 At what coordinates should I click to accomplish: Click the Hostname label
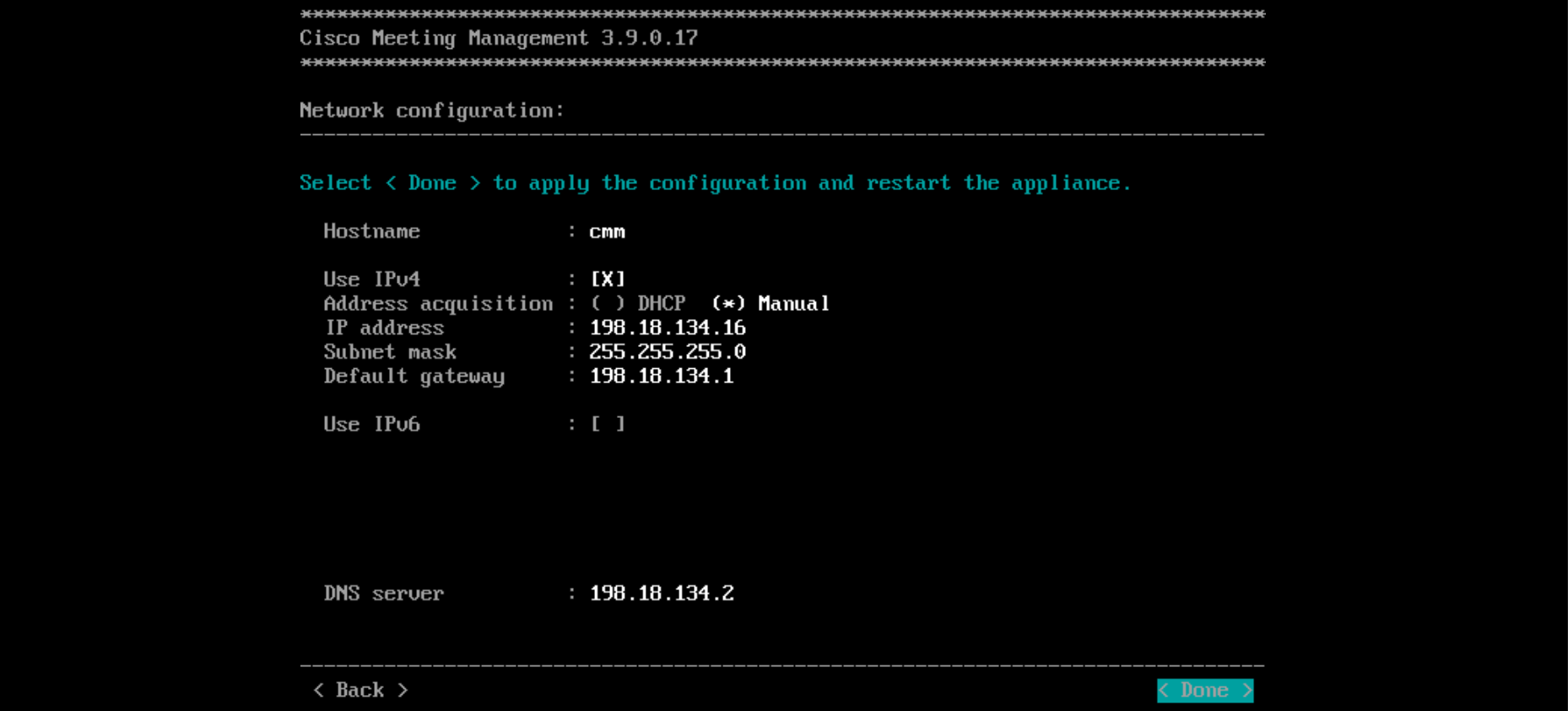click(371, 231)
